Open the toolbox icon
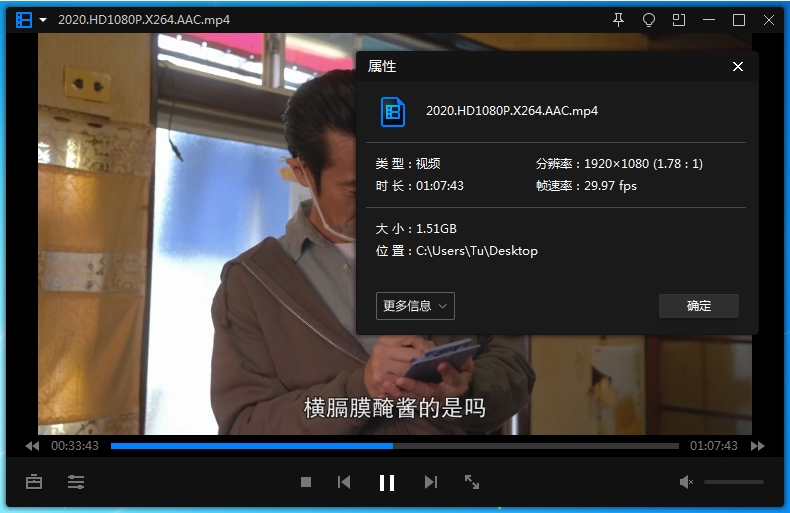790x513 pixels. [x=34, y=482]
